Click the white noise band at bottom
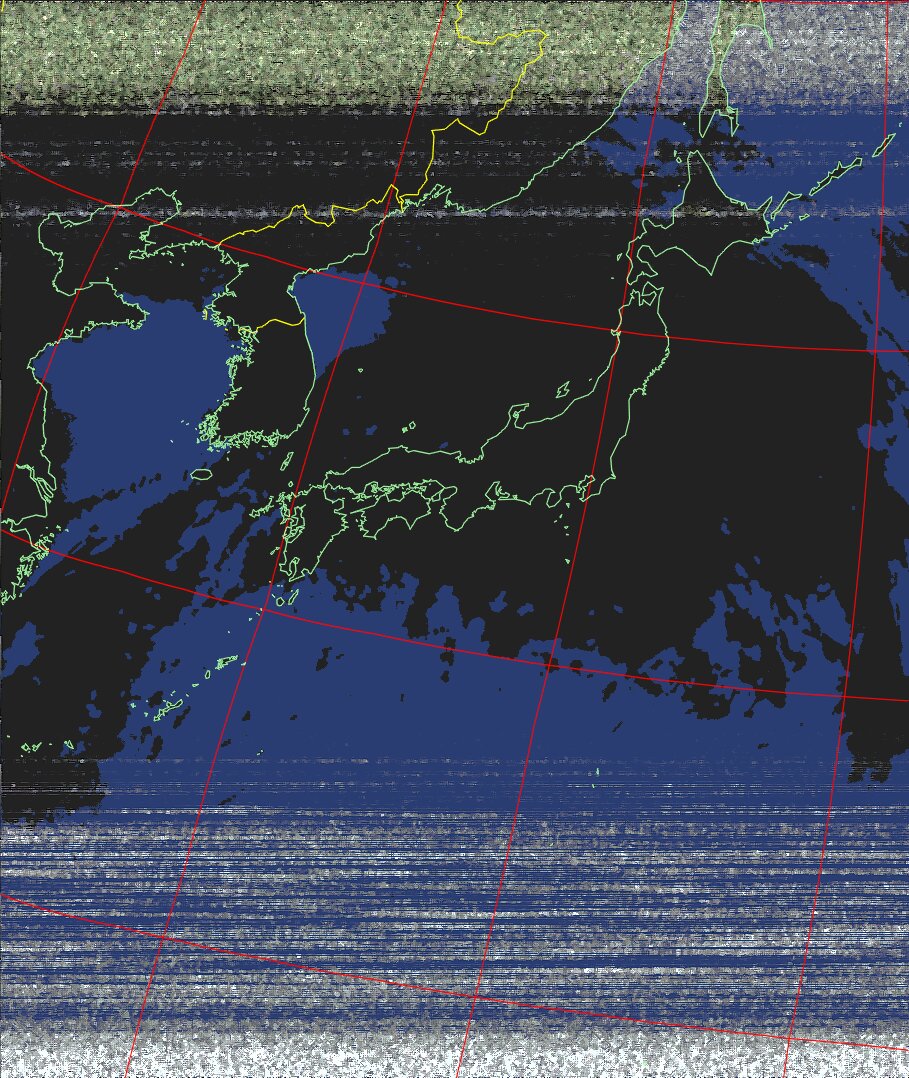 point(450,1055)
